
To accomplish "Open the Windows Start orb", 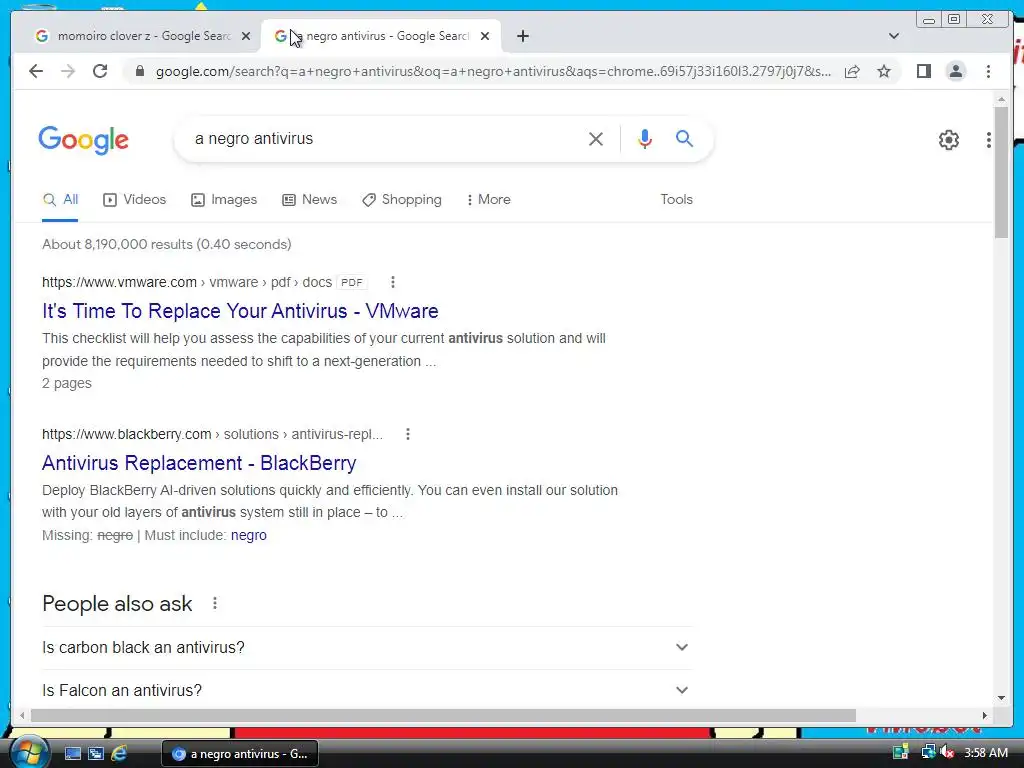I will point(28,752).
